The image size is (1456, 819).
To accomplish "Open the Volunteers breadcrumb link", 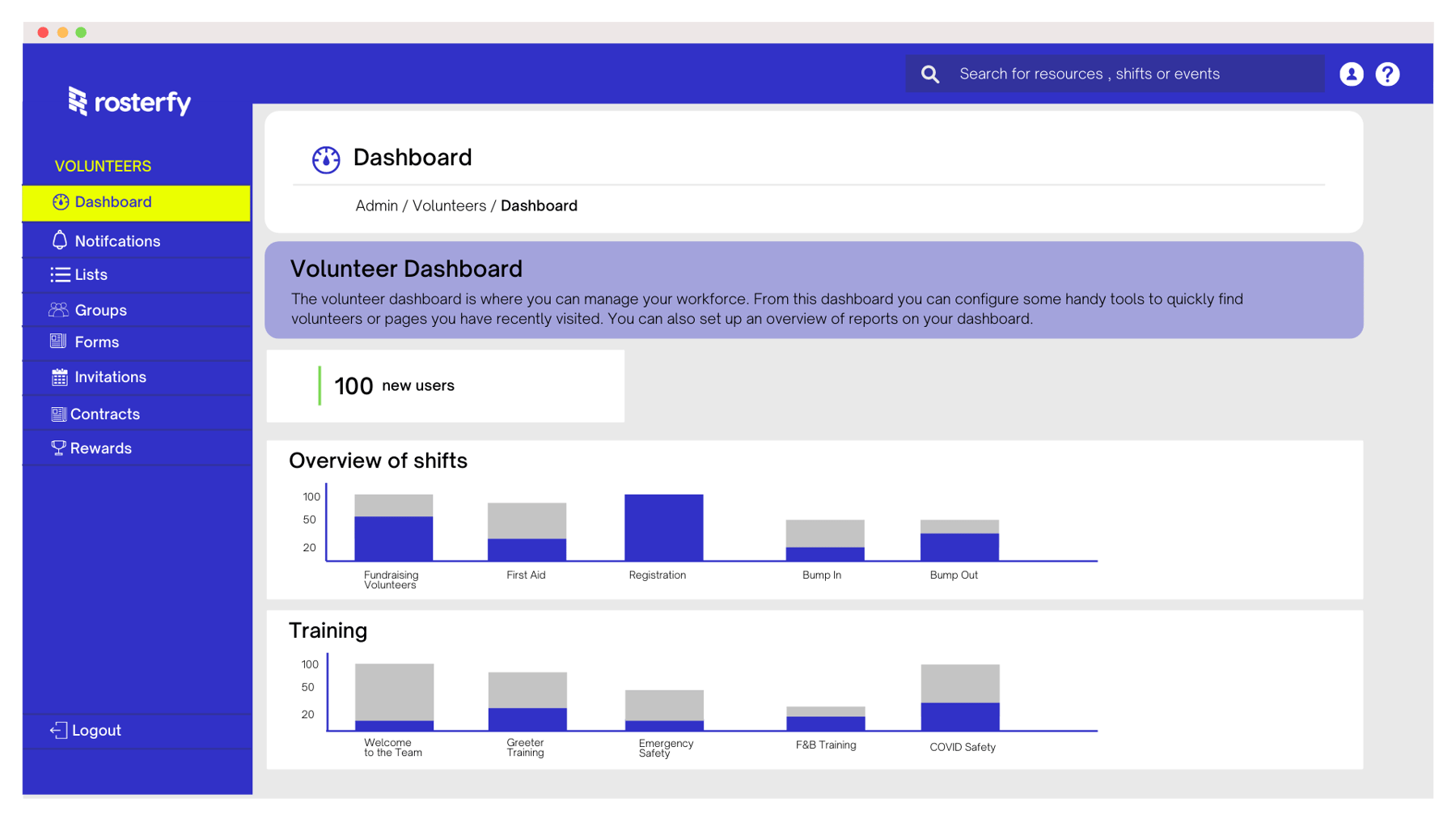I will pos(450,206).
